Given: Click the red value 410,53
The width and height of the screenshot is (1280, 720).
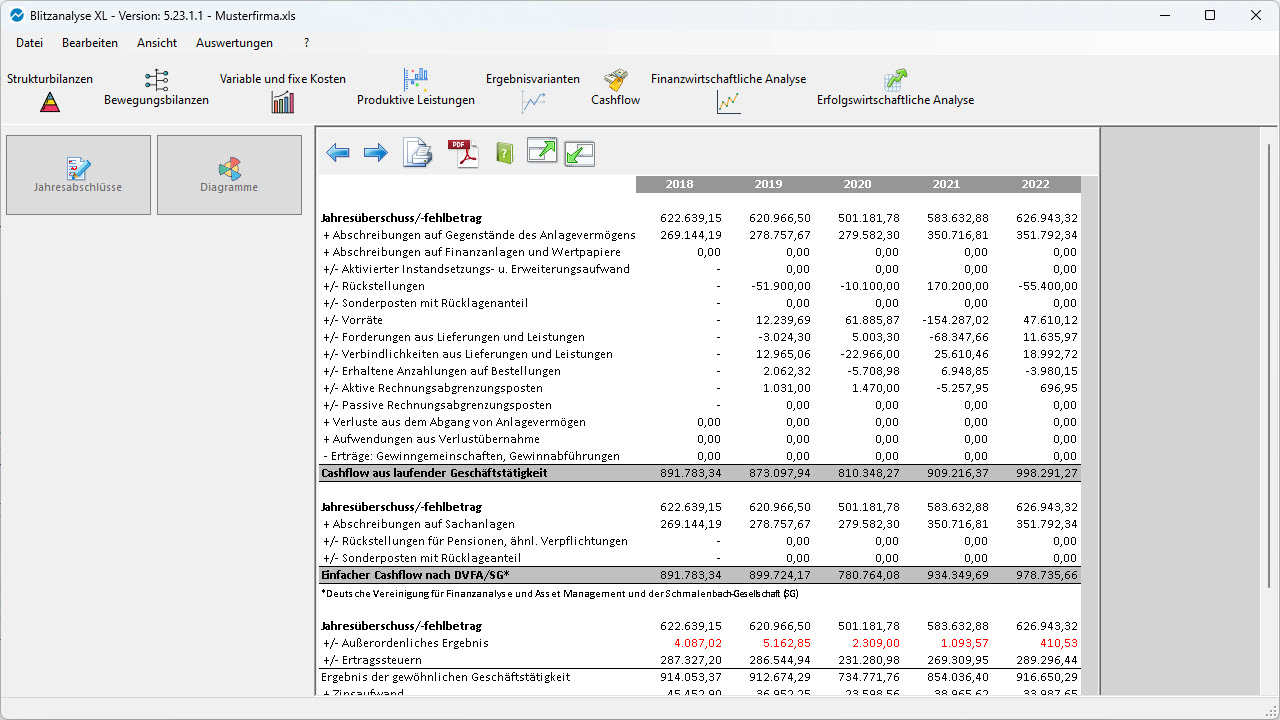Looking at the screenshot, I should 1058,643.
